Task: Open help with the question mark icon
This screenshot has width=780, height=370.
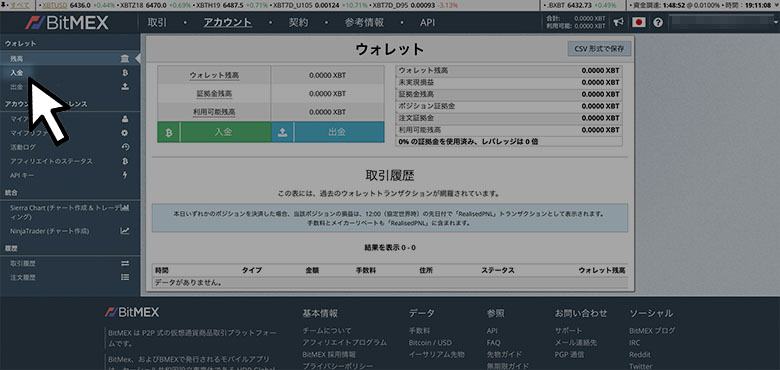Action: point(658,22)
